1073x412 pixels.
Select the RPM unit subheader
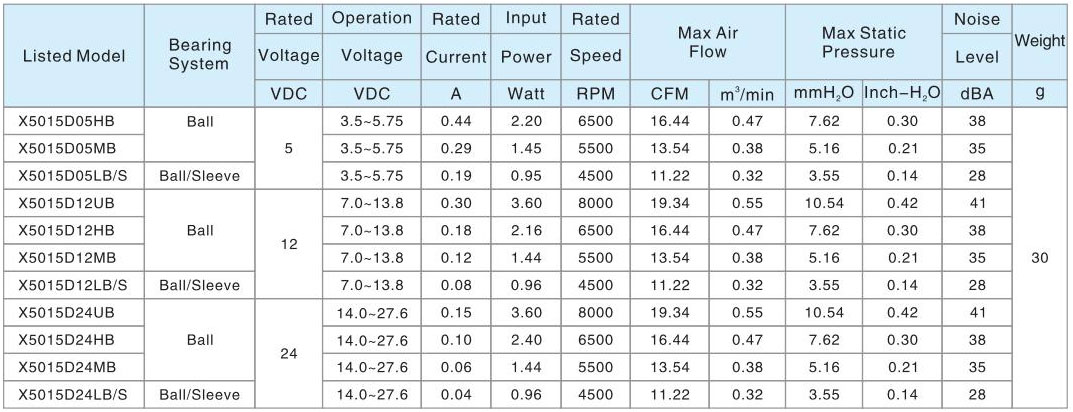(595, 94)
